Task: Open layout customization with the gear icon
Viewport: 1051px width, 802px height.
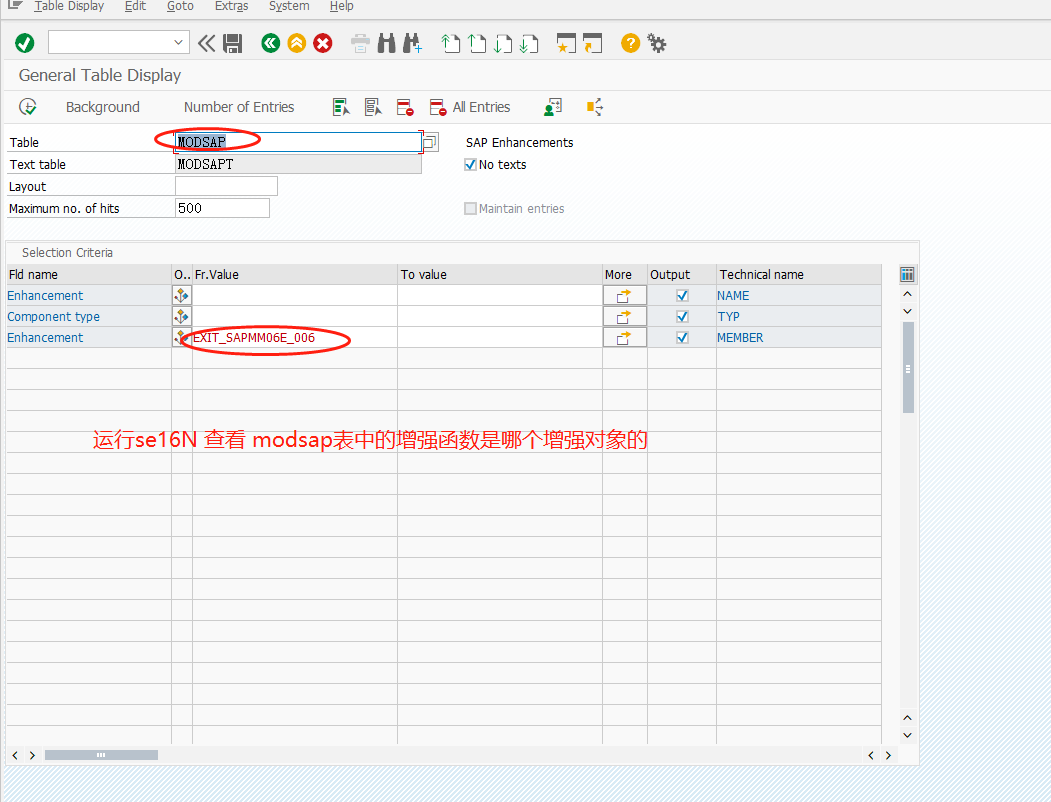Action: coord(657,42)
